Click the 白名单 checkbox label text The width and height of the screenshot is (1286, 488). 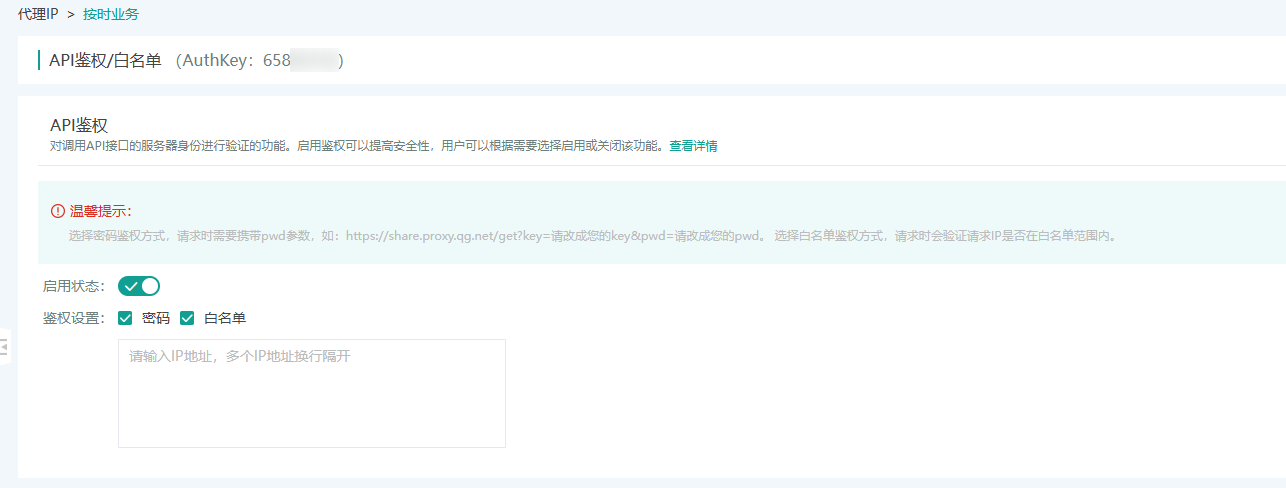[225, 319]
